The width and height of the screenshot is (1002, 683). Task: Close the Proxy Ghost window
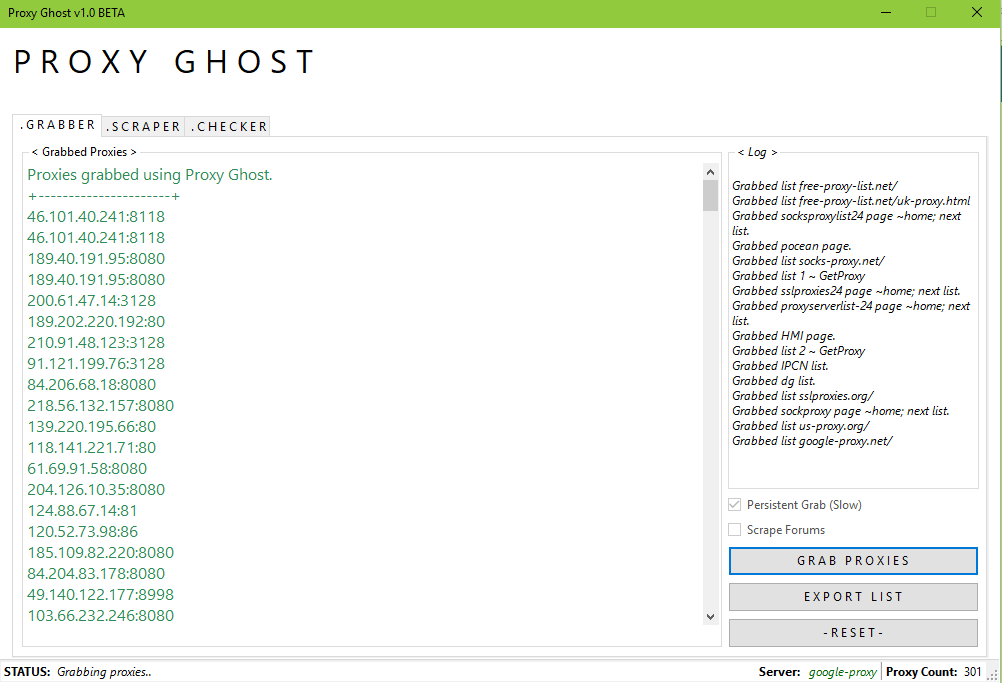click(x=977, y=13)
